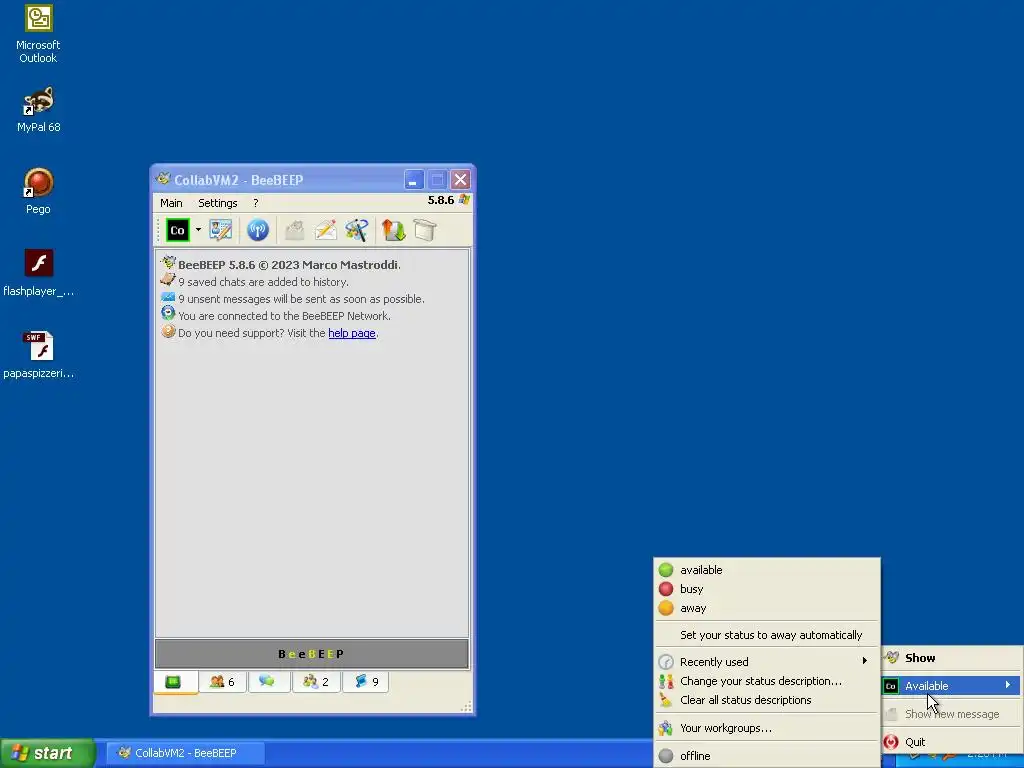Screen dimensions: 1024x768
Task: Choose 'Quit' from the tray menu
Action: pyautogui.click(x=951, y=742)
